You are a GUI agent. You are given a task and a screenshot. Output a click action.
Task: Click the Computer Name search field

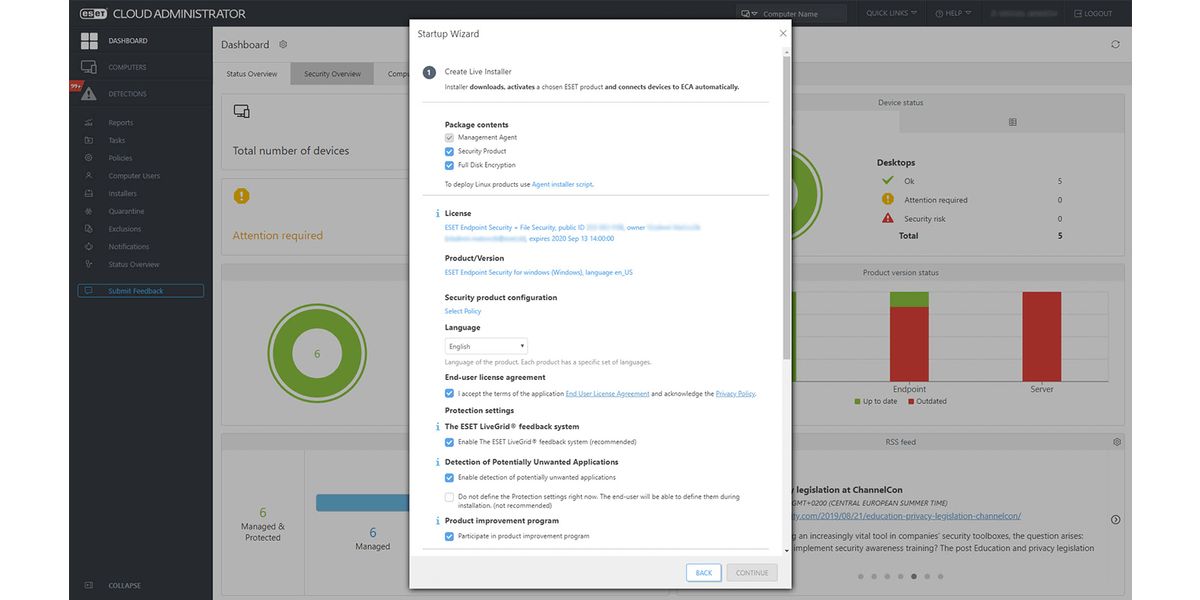tap(803, 14)
